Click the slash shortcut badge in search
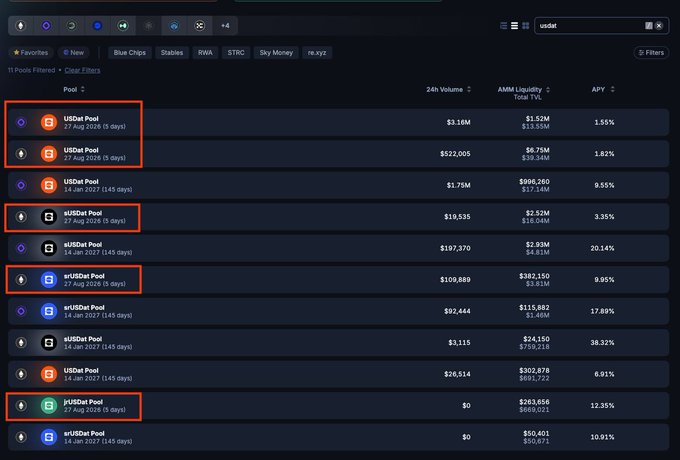680x460 pixels. (648, 26)
